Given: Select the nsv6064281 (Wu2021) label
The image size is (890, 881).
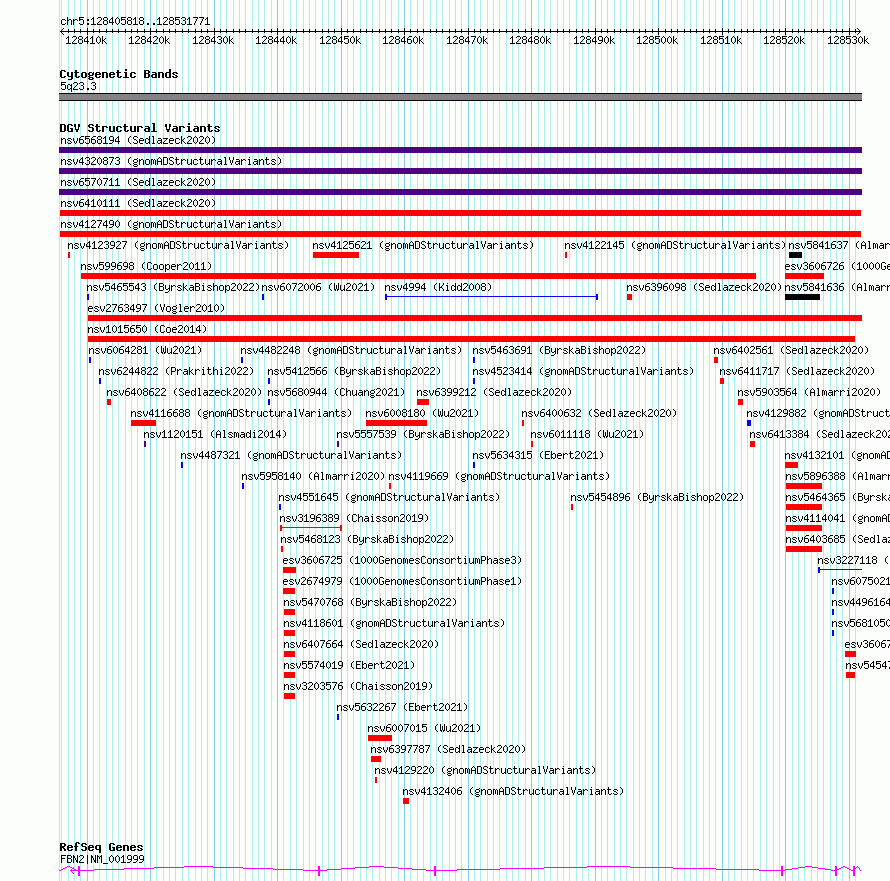Looking at the screenshot, I should pyautogui.click(x=145, y=350).
